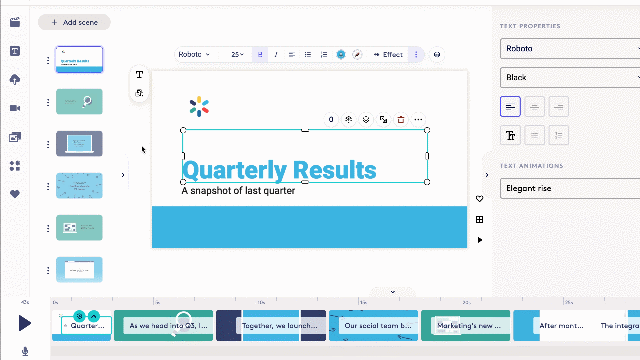Open the Roboto font dropdown in toolbar
This screenshot has height=360, width=640.
(194, 54)
